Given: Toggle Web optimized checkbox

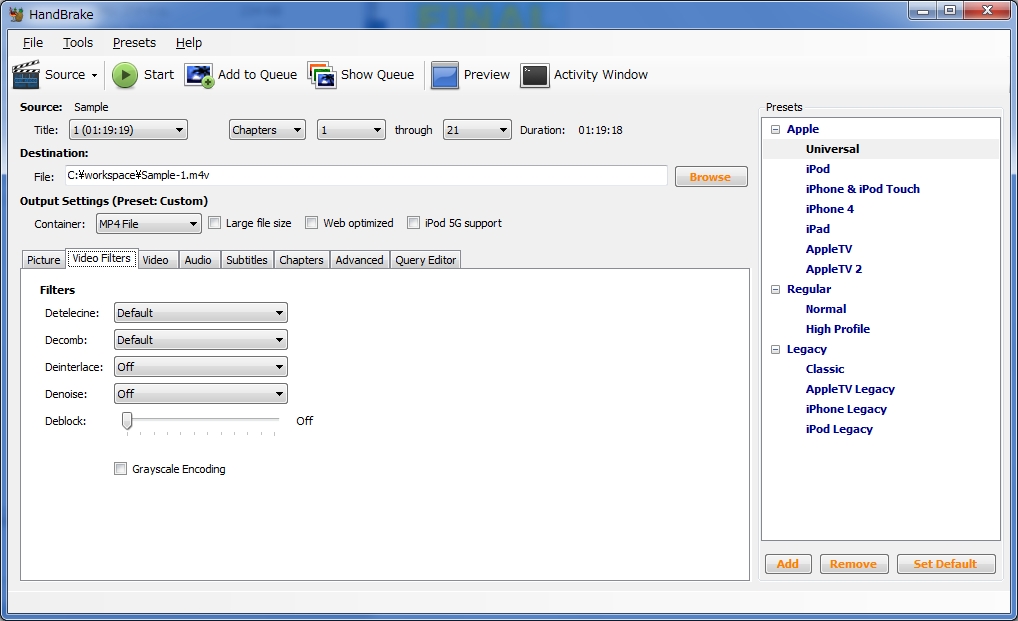Looking at the screenshot, I should click(x=312, y=223).
